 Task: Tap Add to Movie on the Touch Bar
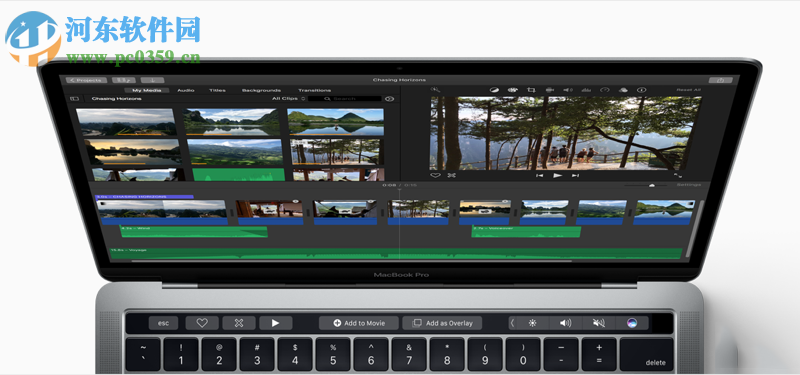point(359,323)
